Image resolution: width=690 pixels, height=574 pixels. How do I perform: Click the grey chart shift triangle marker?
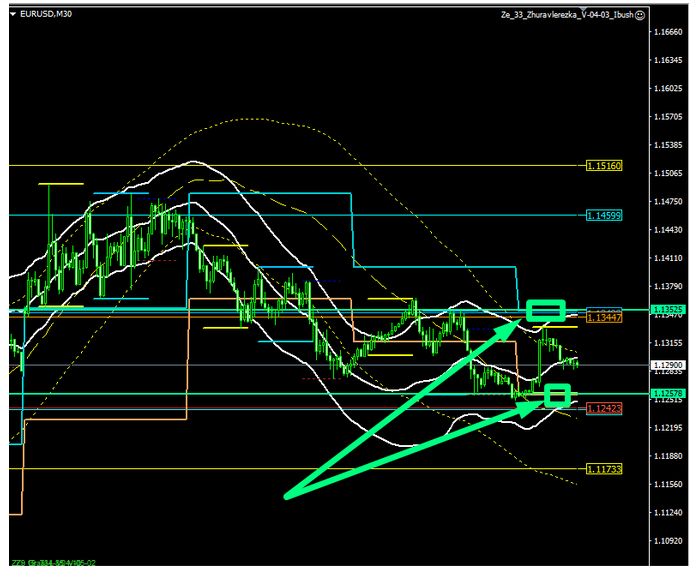[584, 9]
